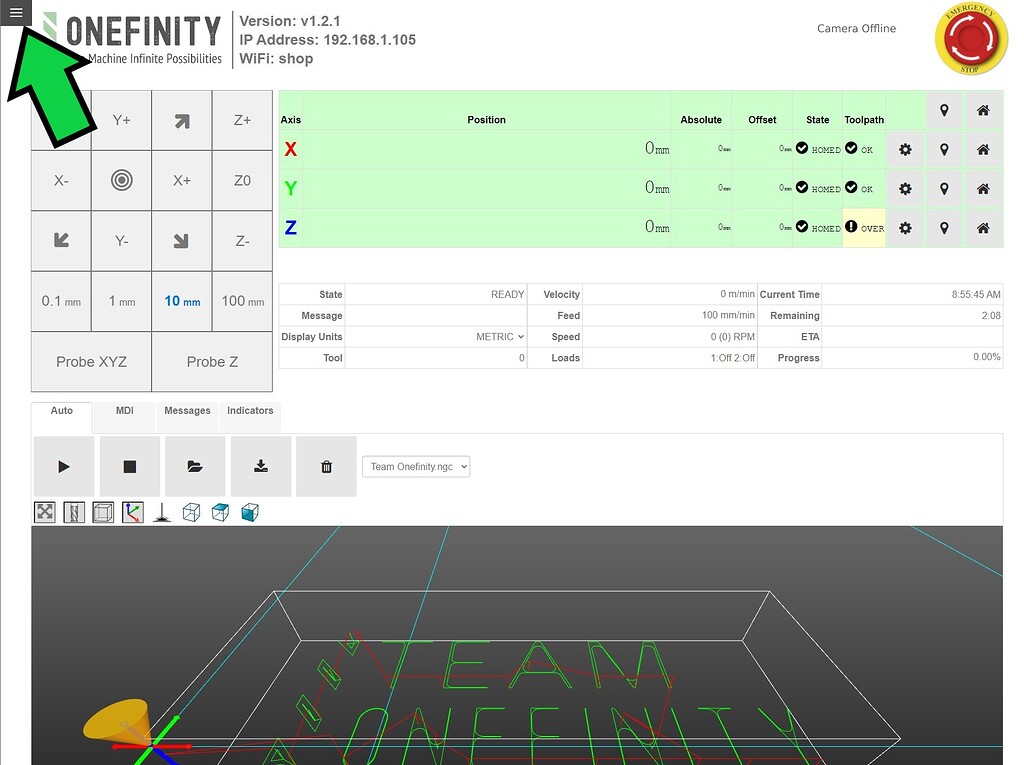Viewport: 1024px width, 765px height.
Task: Jog with the Y- button
Action: [121, 241]
